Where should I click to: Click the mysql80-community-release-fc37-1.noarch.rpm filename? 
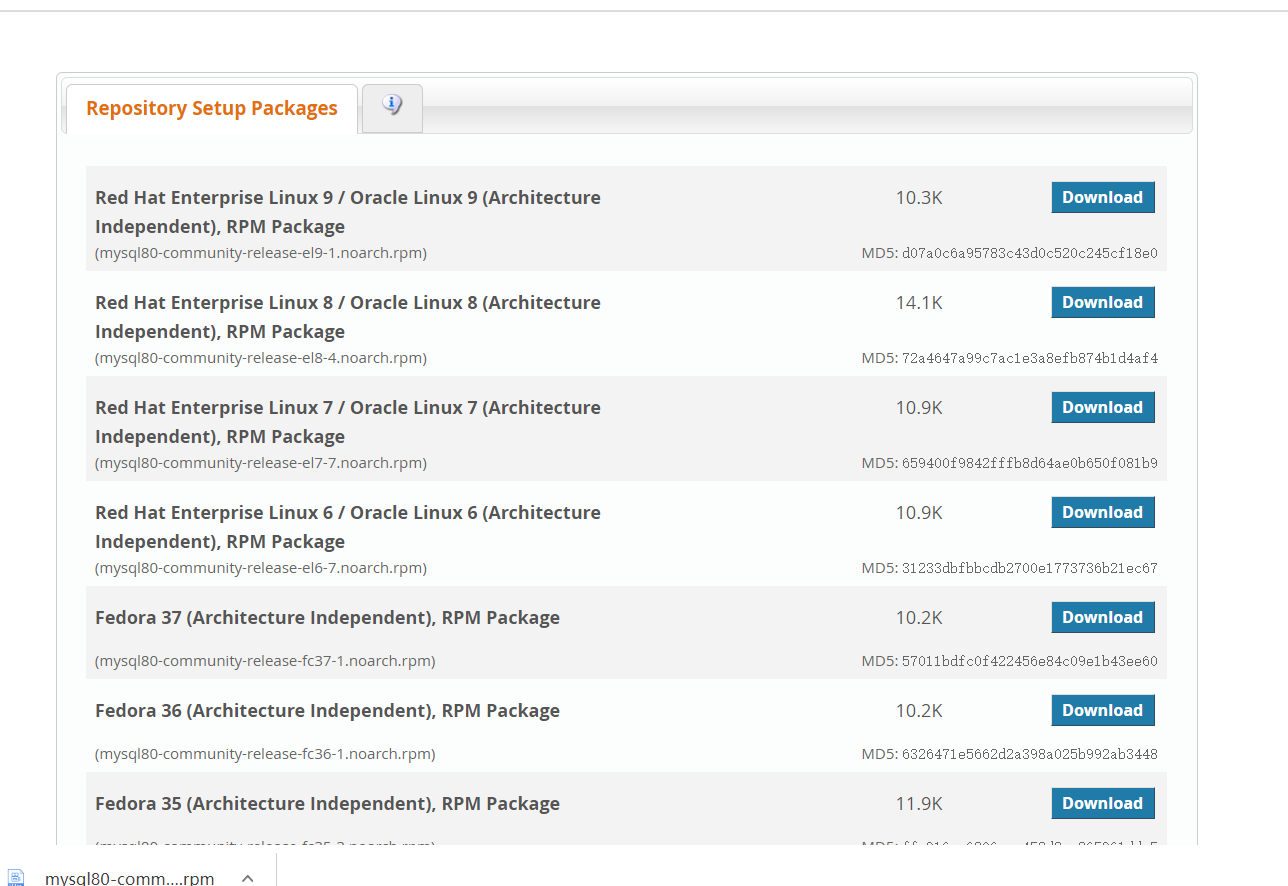[265, 661]
